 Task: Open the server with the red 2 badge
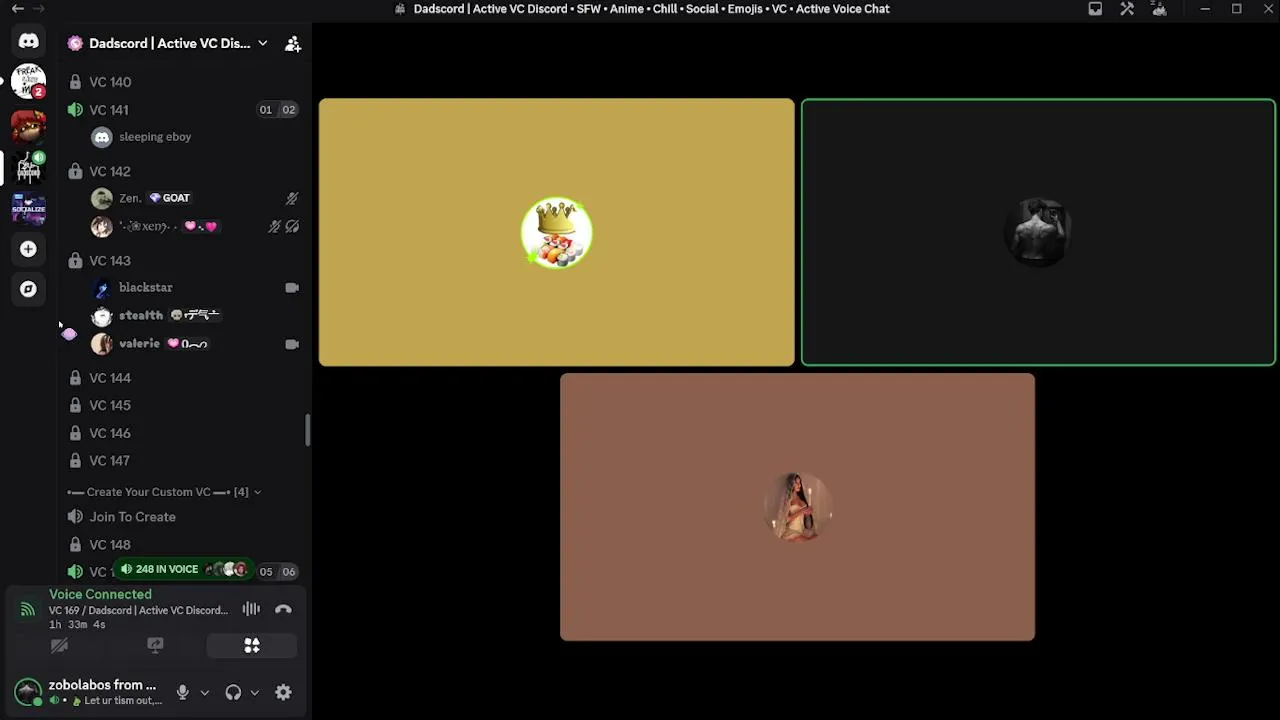[x=28, y=81]
